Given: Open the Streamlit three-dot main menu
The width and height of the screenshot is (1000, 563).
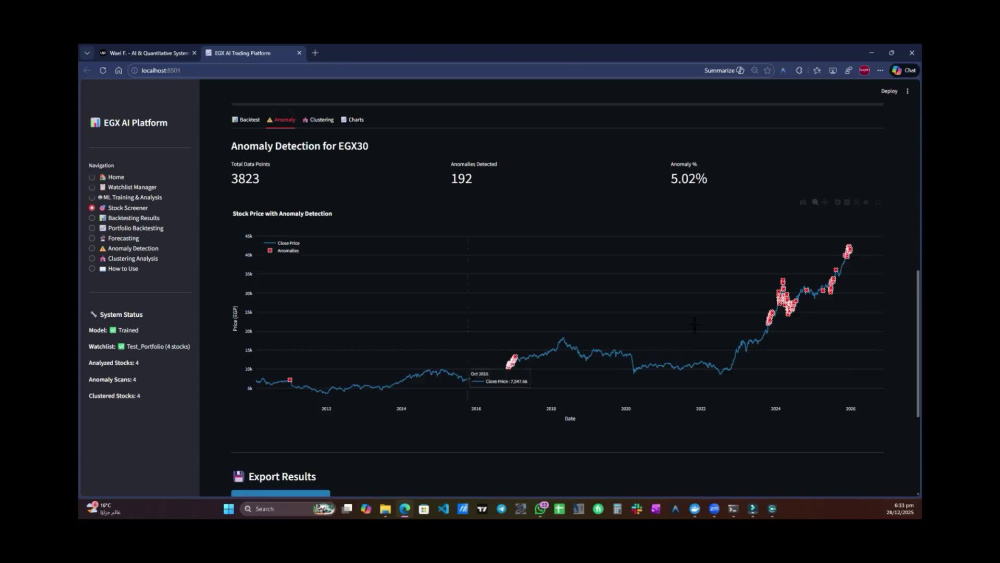Looking at the screenshot, I should (908, 91).
